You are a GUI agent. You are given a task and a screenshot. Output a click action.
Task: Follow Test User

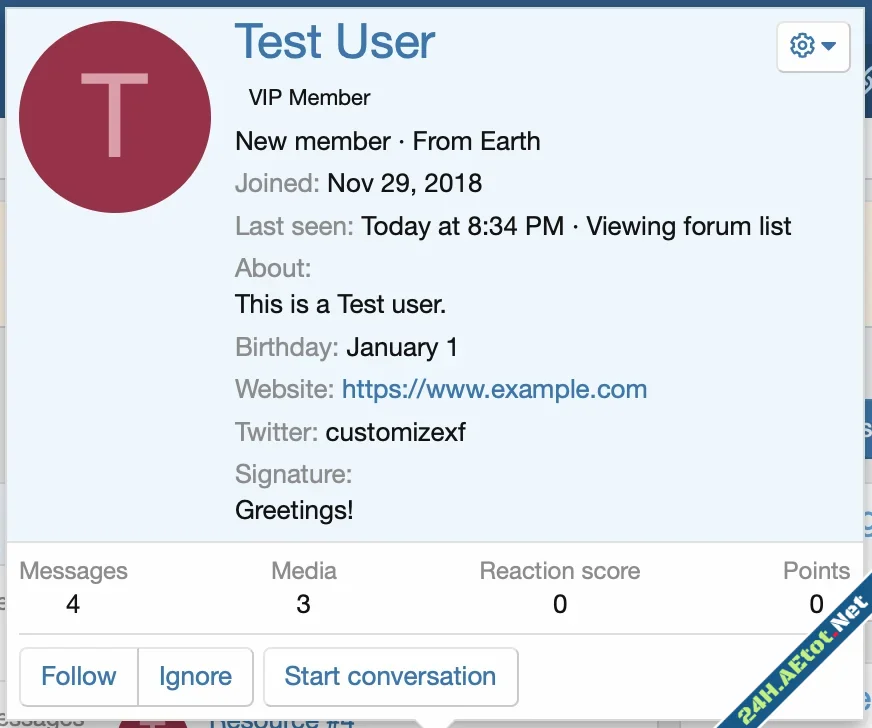click(x=78, y=676)
